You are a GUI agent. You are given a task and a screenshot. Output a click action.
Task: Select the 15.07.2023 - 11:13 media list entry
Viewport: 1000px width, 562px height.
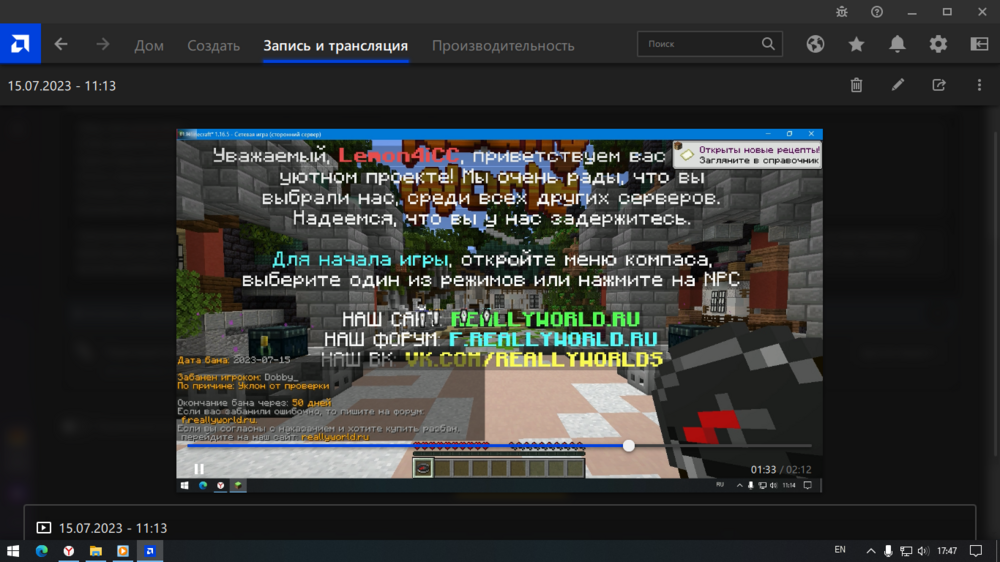tap(499, 528)
